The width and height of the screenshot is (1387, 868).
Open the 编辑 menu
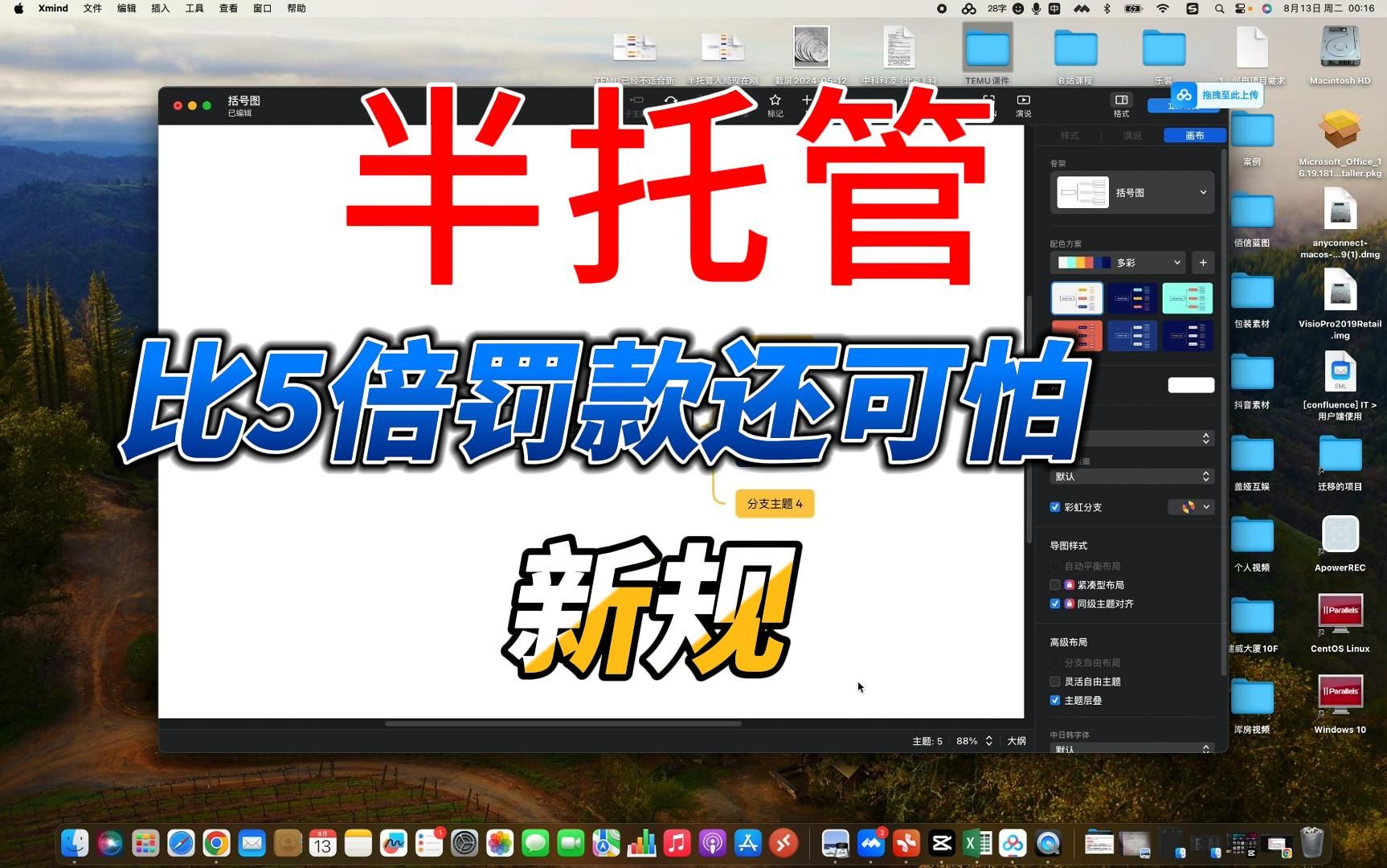tap(126, 8)
